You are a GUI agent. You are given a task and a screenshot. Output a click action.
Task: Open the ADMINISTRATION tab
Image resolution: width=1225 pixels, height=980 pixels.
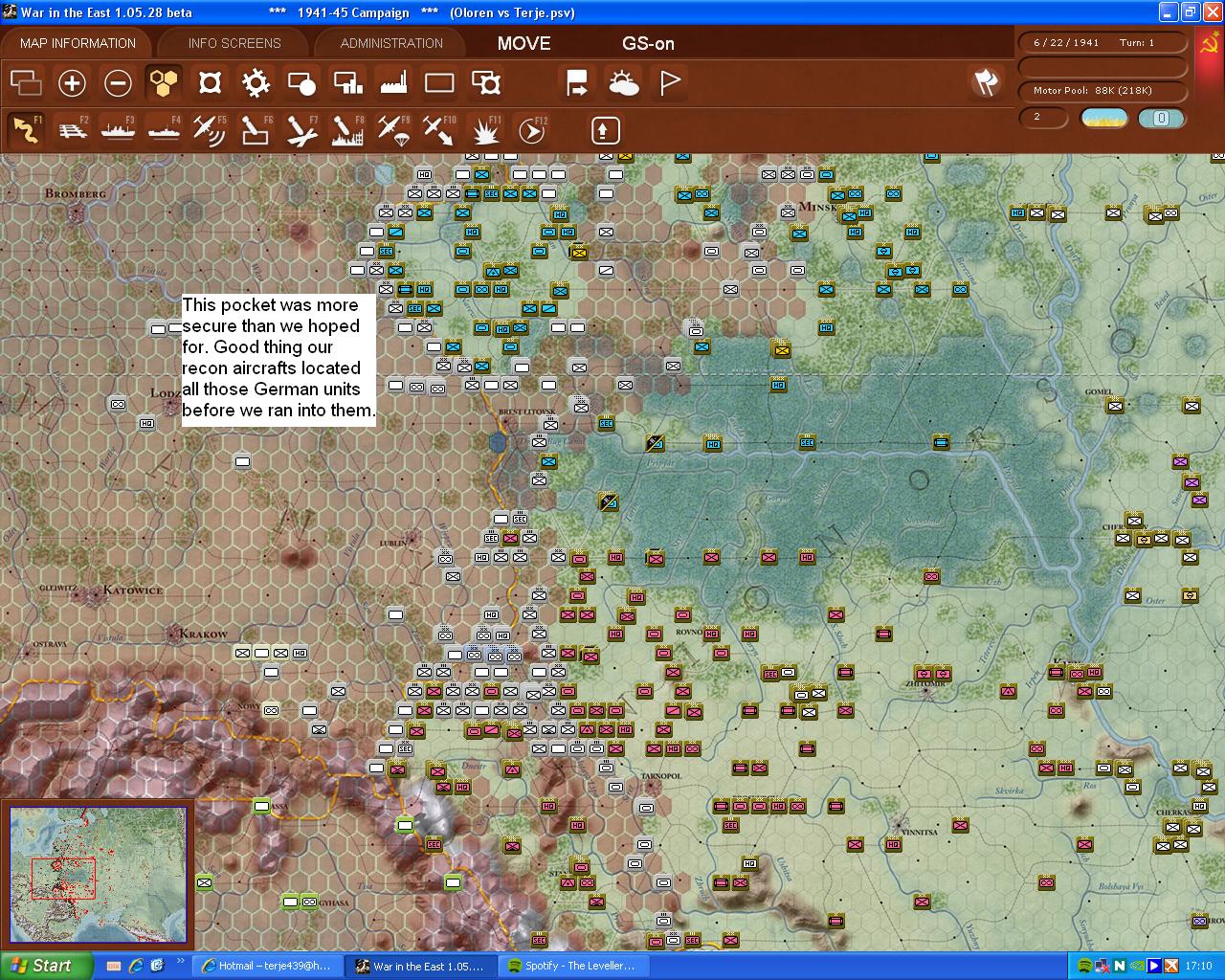pyautogui.click(x=391, y=43)
